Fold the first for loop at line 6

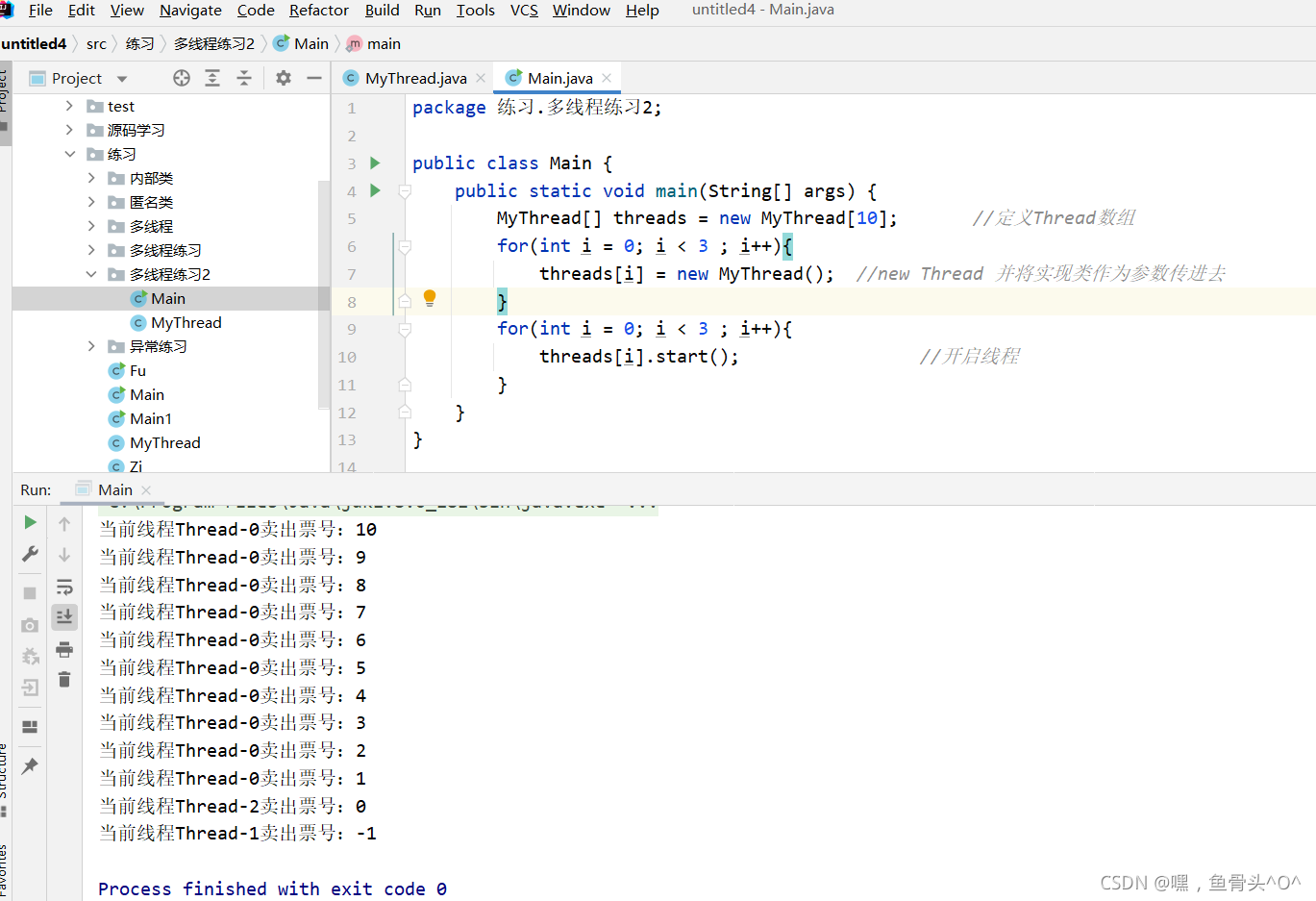tap(405, 247)
